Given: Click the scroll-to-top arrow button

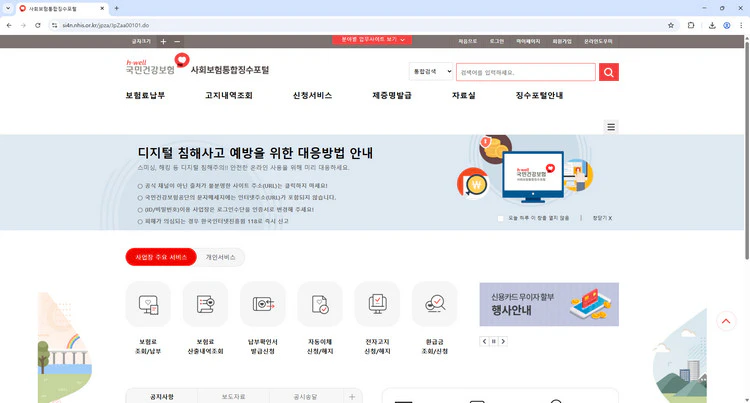Looking at the screenshot, I should click(x=727, y=322).
